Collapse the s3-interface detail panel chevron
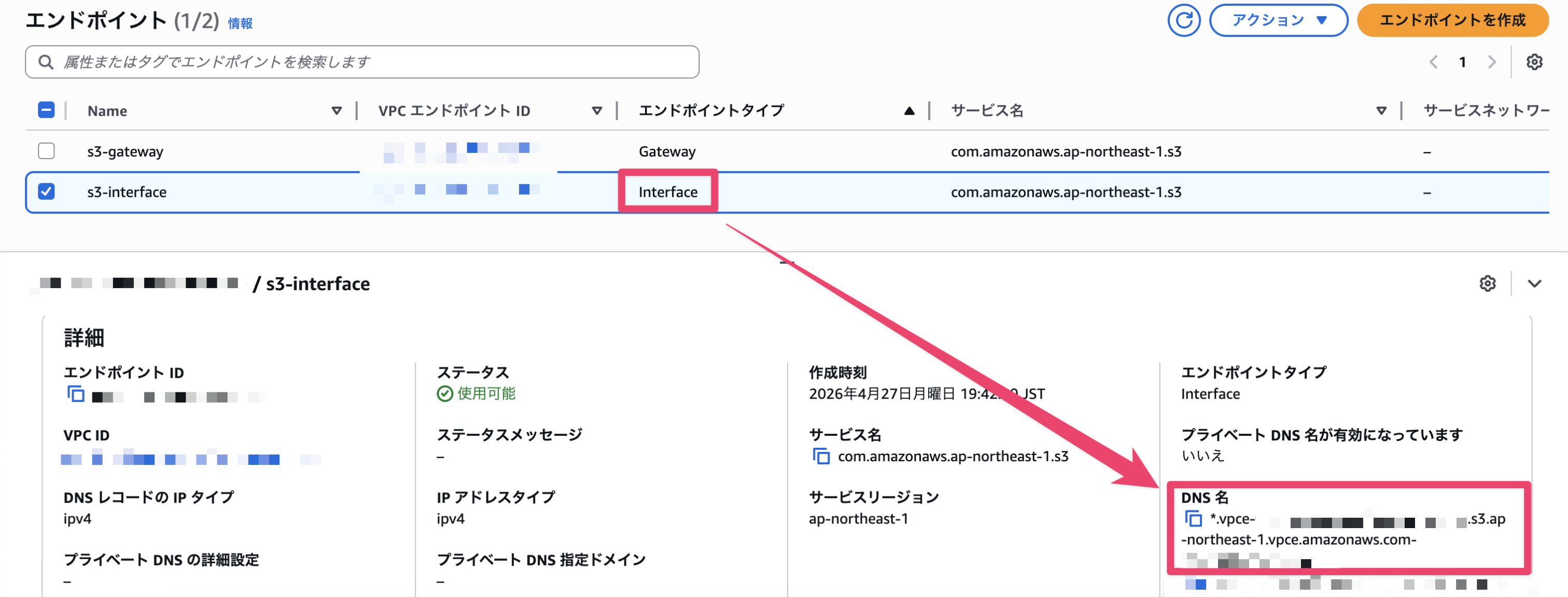The image size is (1568, 597). click(x=1534, y=283)
